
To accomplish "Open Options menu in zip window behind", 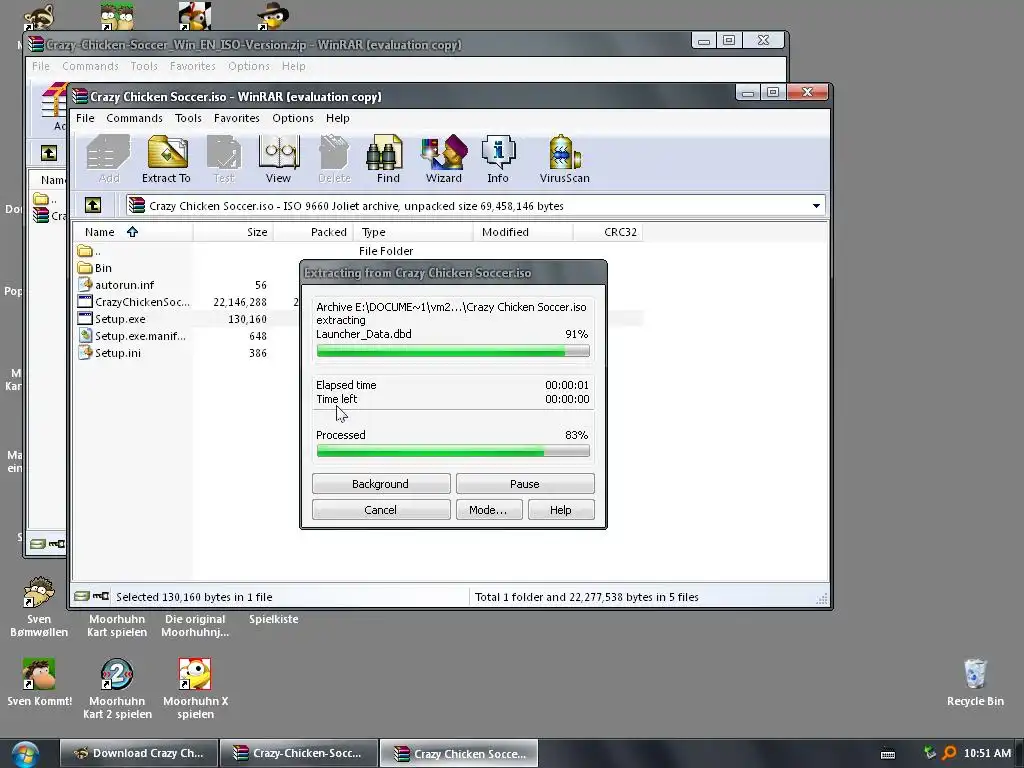I will click(x=249, y=66).
